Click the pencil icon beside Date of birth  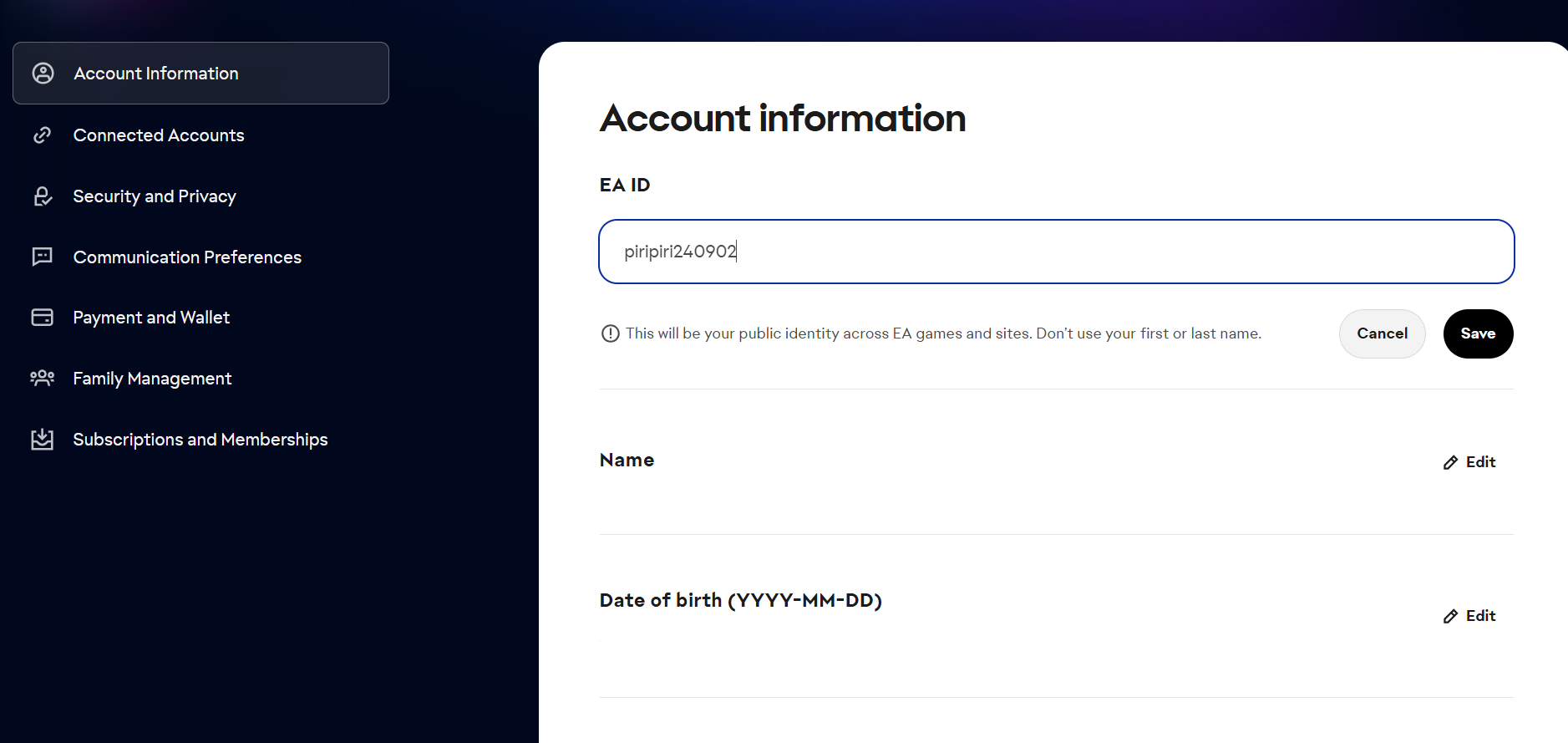click(x=1451, y=616)
